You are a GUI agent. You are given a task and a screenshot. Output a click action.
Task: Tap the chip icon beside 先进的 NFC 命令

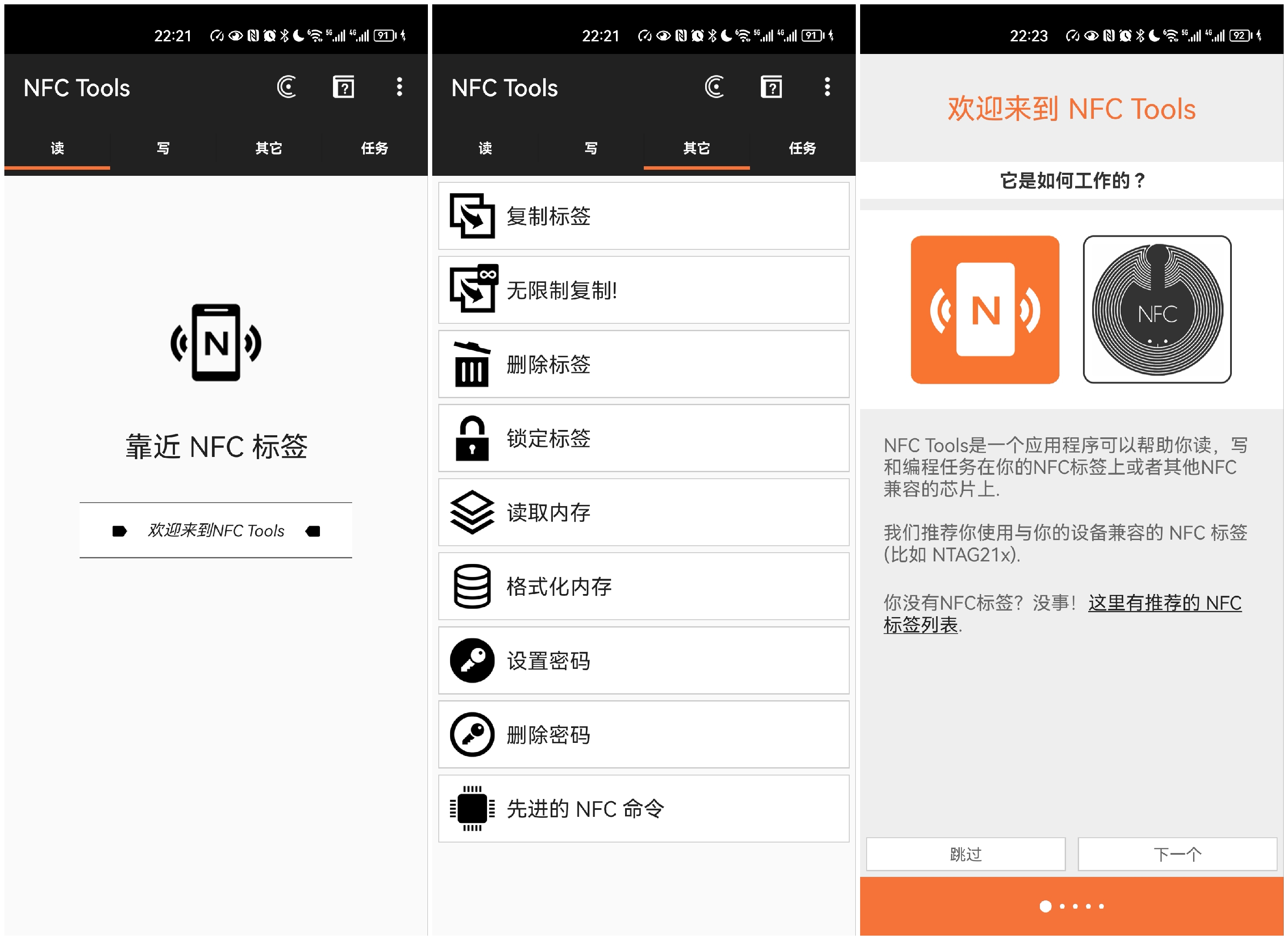pyautogui.click(x=472, y=809)
